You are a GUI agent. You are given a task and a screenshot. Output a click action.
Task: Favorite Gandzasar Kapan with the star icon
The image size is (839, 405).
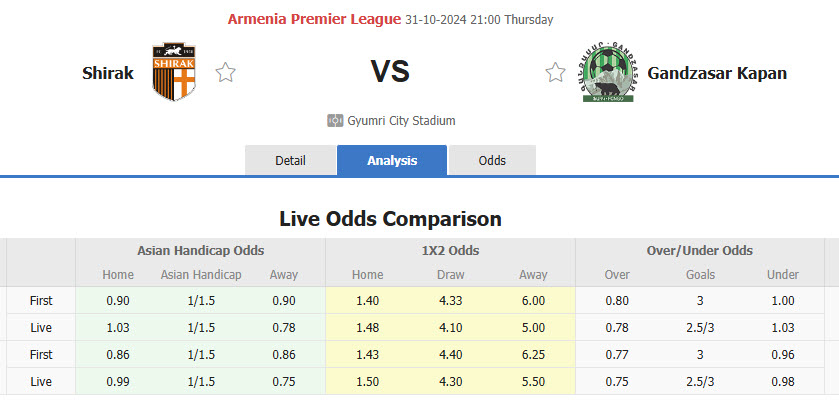[555, 73]
